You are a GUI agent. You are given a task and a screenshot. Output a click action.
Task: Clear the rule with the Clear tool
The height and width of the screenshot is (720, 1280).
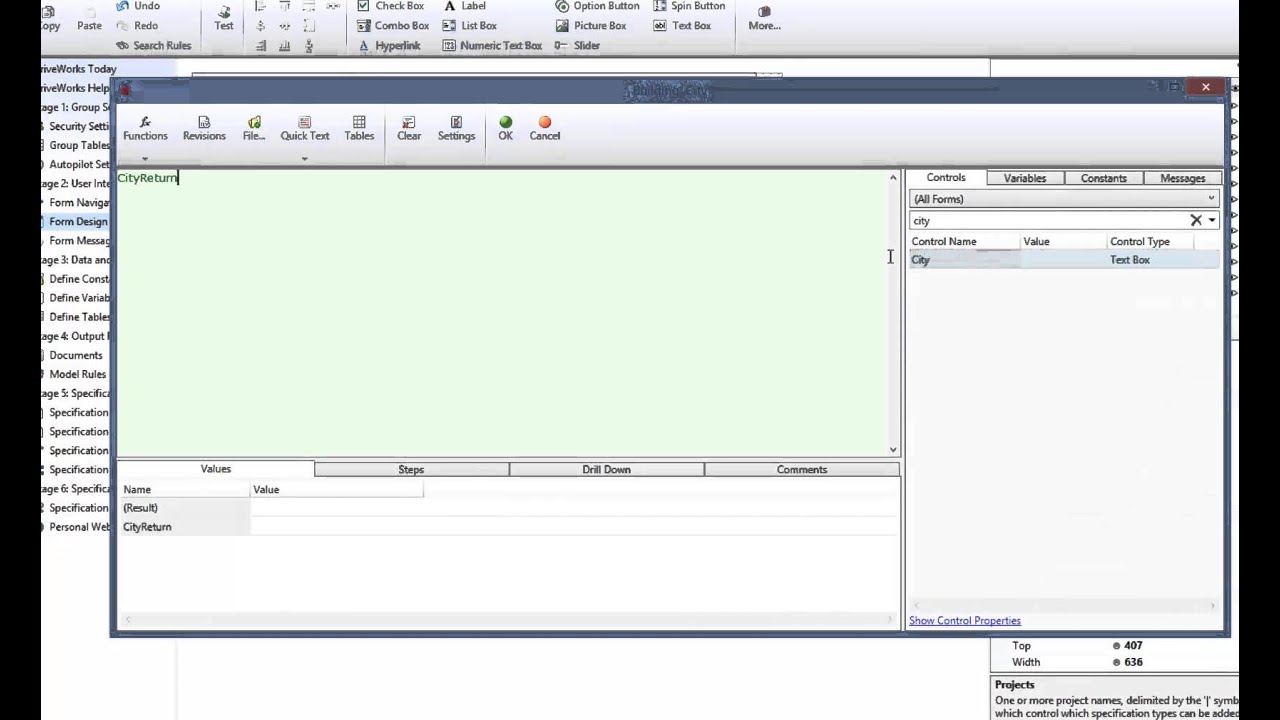click(409, 129)
